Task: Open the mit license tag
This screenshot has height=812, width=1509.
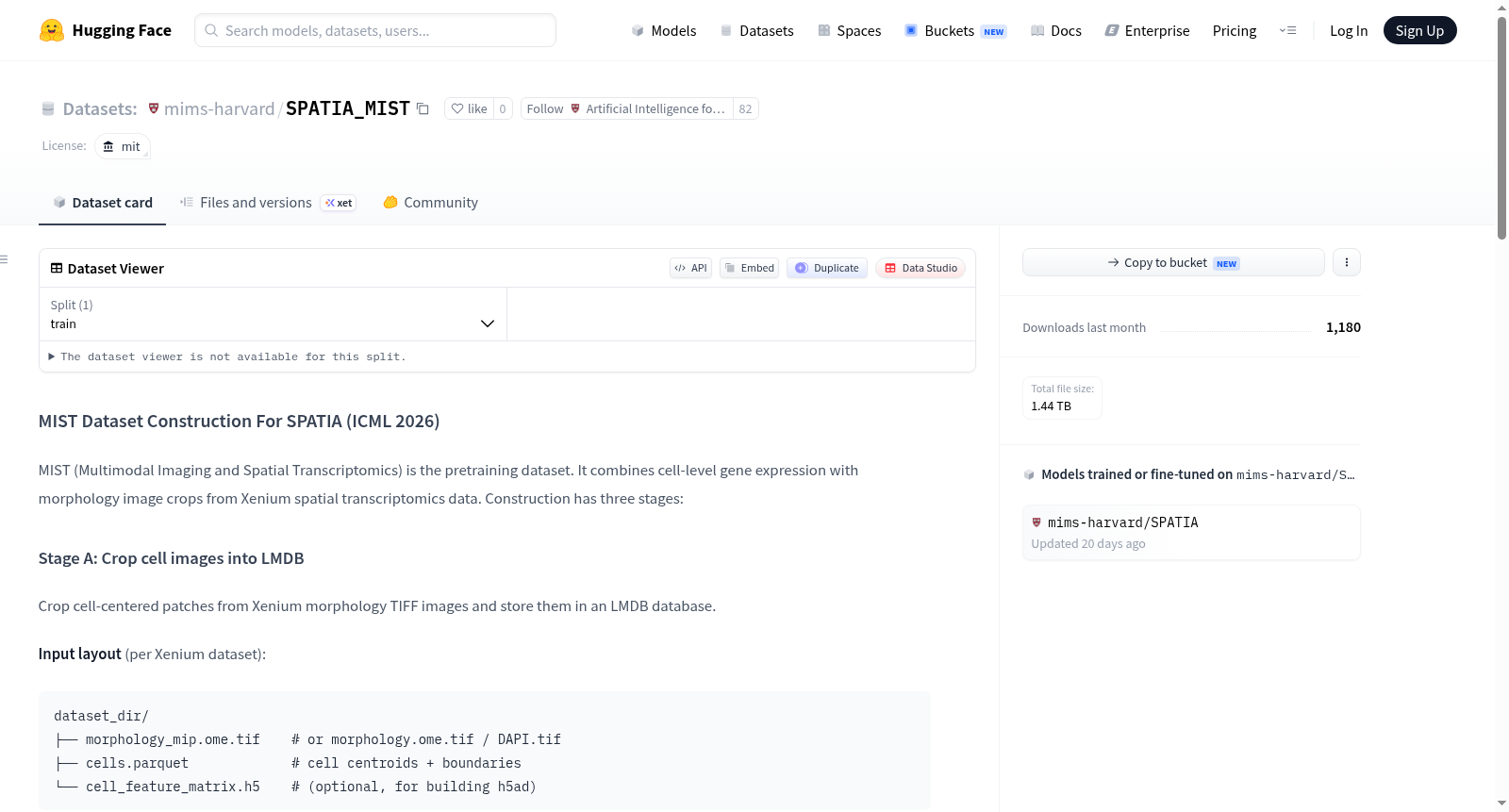Action: coord(123,146)
